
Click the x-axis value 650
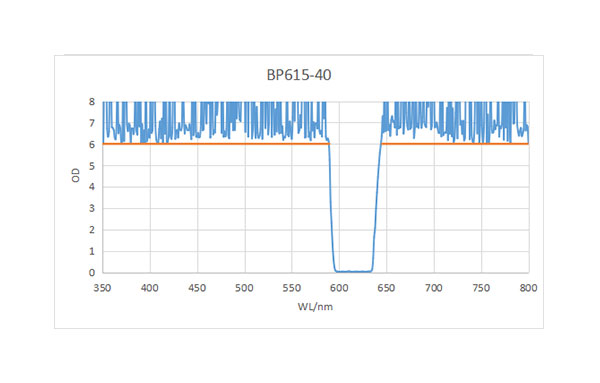(386, 288)
